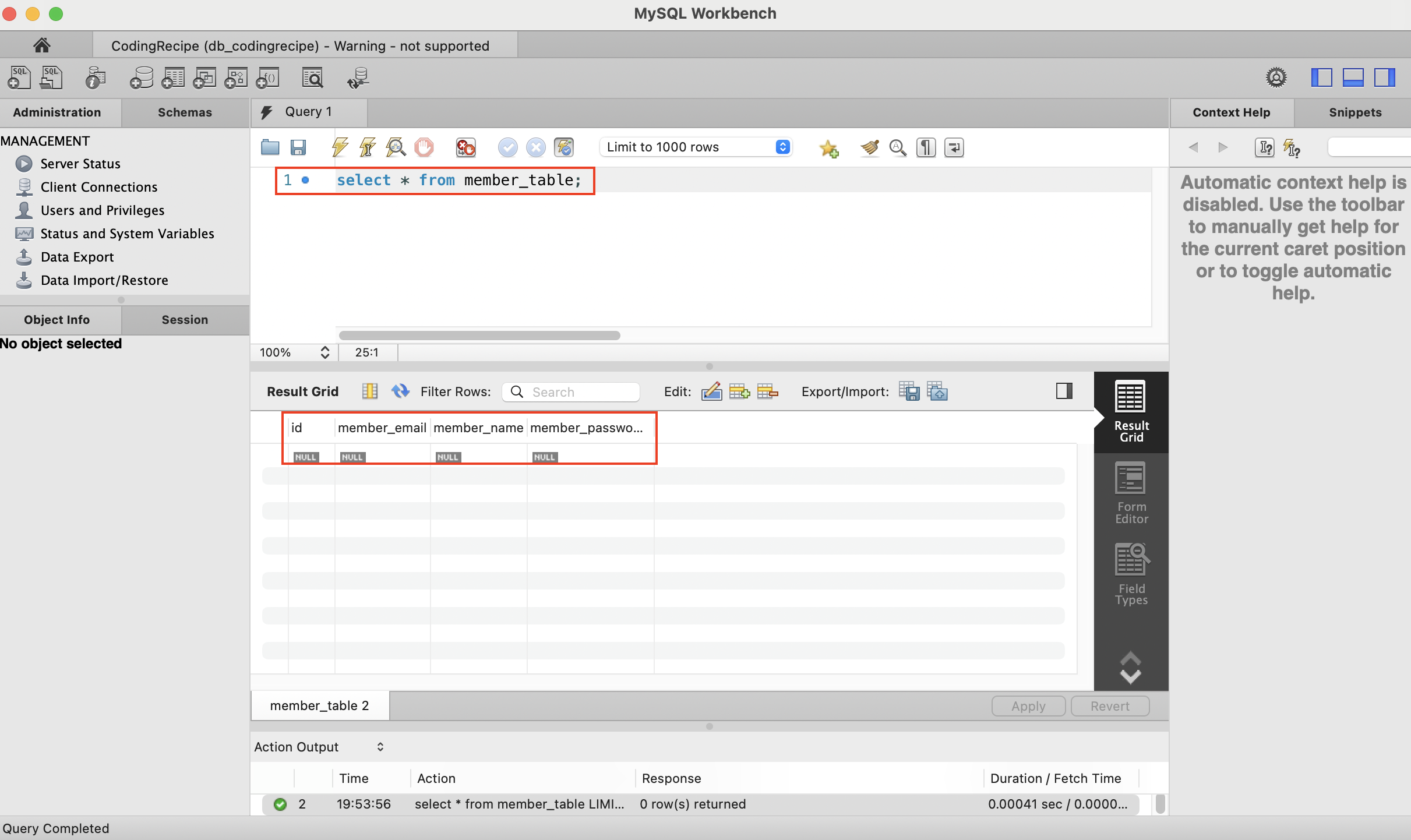Create a new stored procedure icon

(x=236, y=77)
